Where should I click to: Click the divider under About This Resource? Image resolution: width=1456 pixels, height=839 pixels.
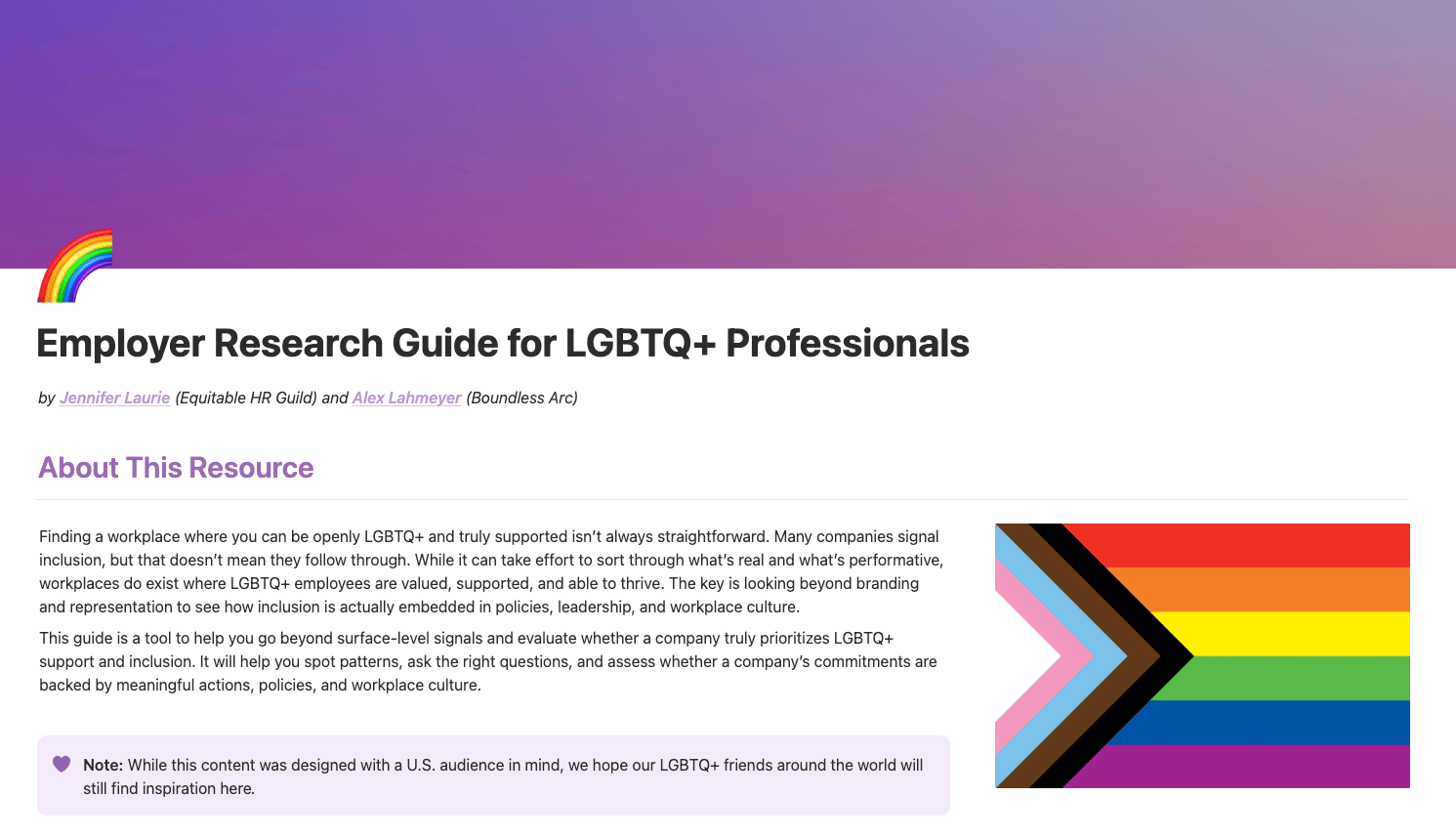[728, 496]
